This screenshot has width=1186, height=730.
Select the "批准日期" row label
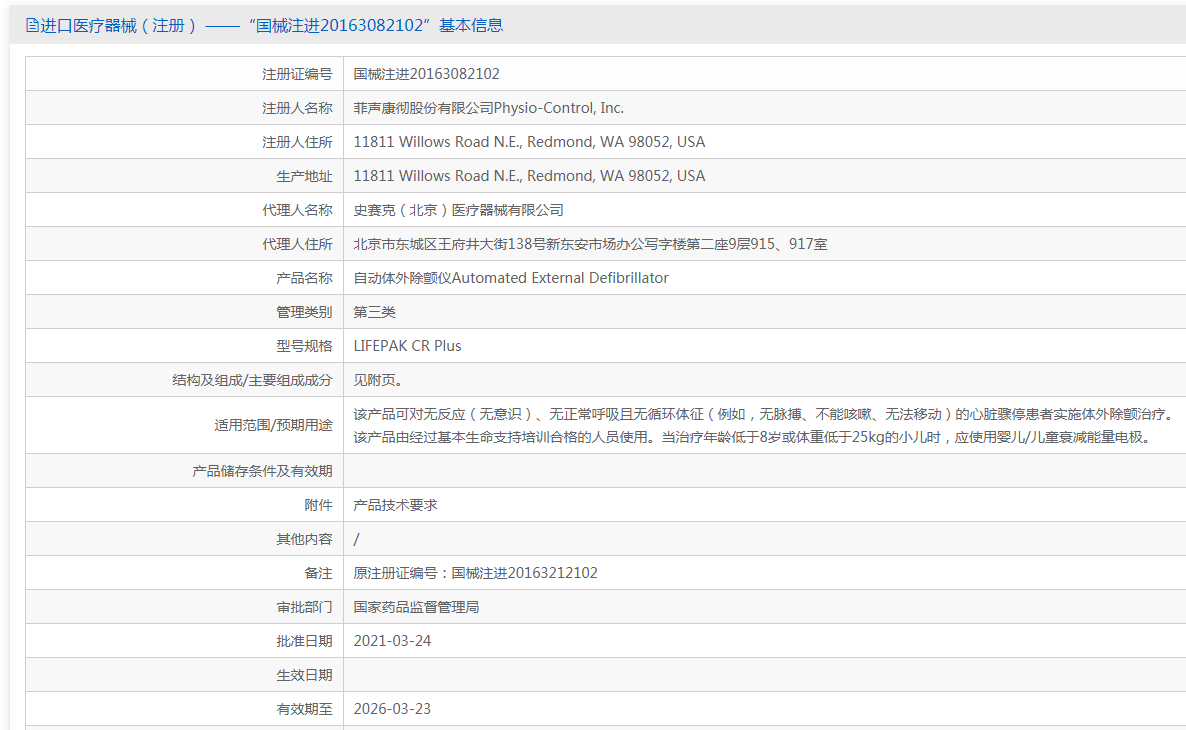pyautogui.click(x=304, y=641)
